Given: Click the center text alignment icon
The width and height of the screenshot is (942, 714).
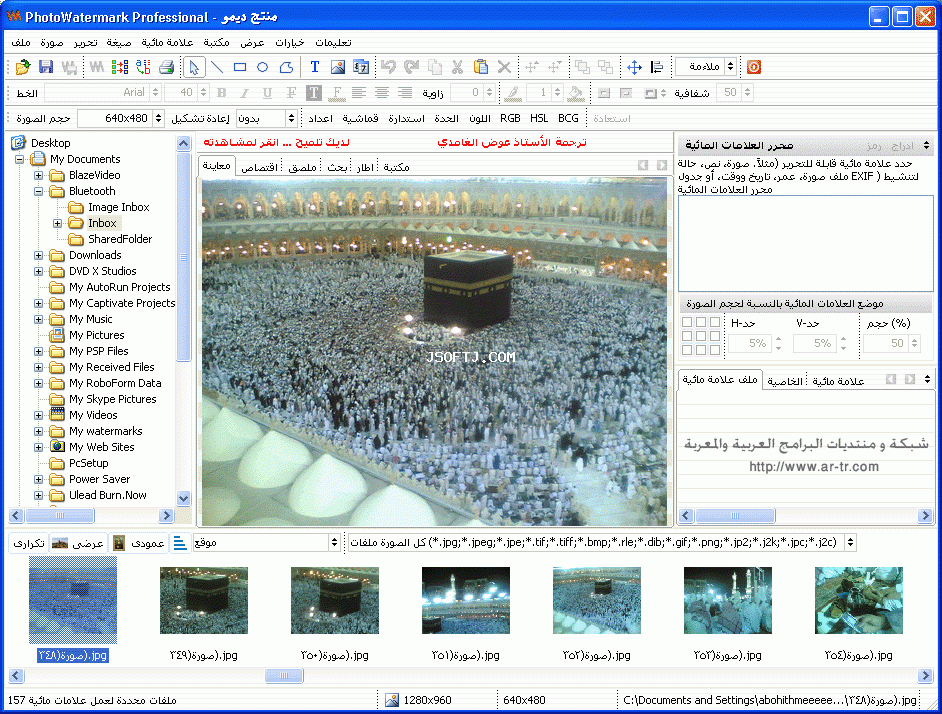Looking at the screenshot, I should click(381, 93).
